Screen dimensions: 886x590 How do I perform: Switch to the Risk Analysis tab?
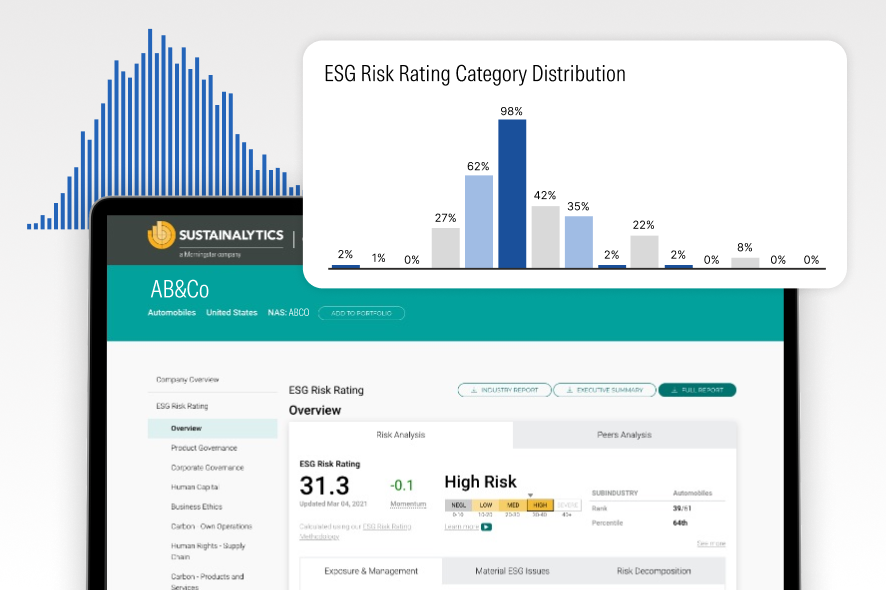click(x=401, y=435)
